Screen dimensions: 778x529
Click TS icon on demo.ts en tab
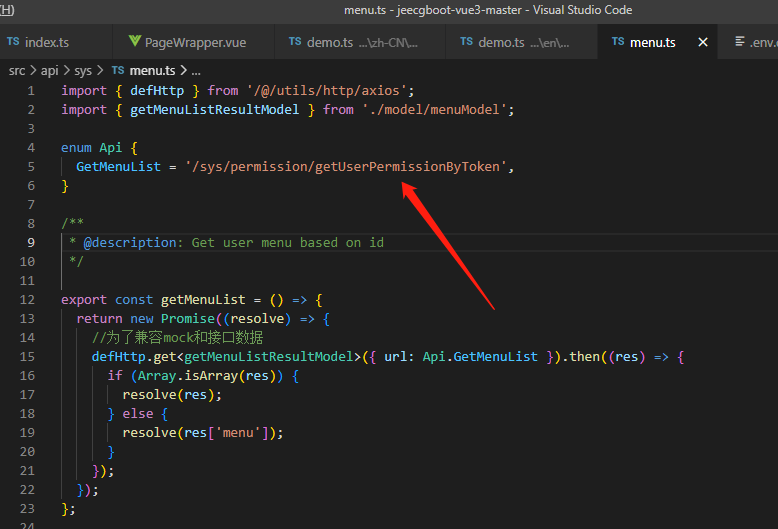pos(466,42)
